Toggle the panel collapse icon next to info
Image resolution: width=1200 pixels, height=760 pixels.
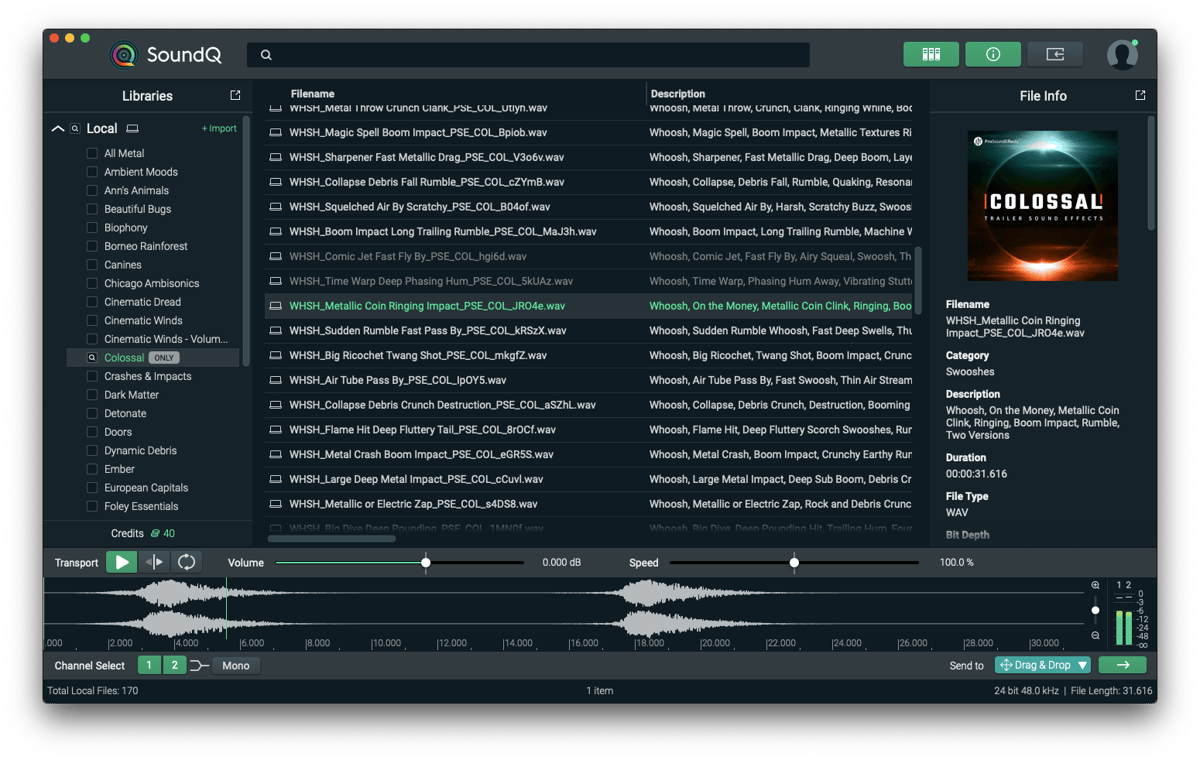(1055, 54)
